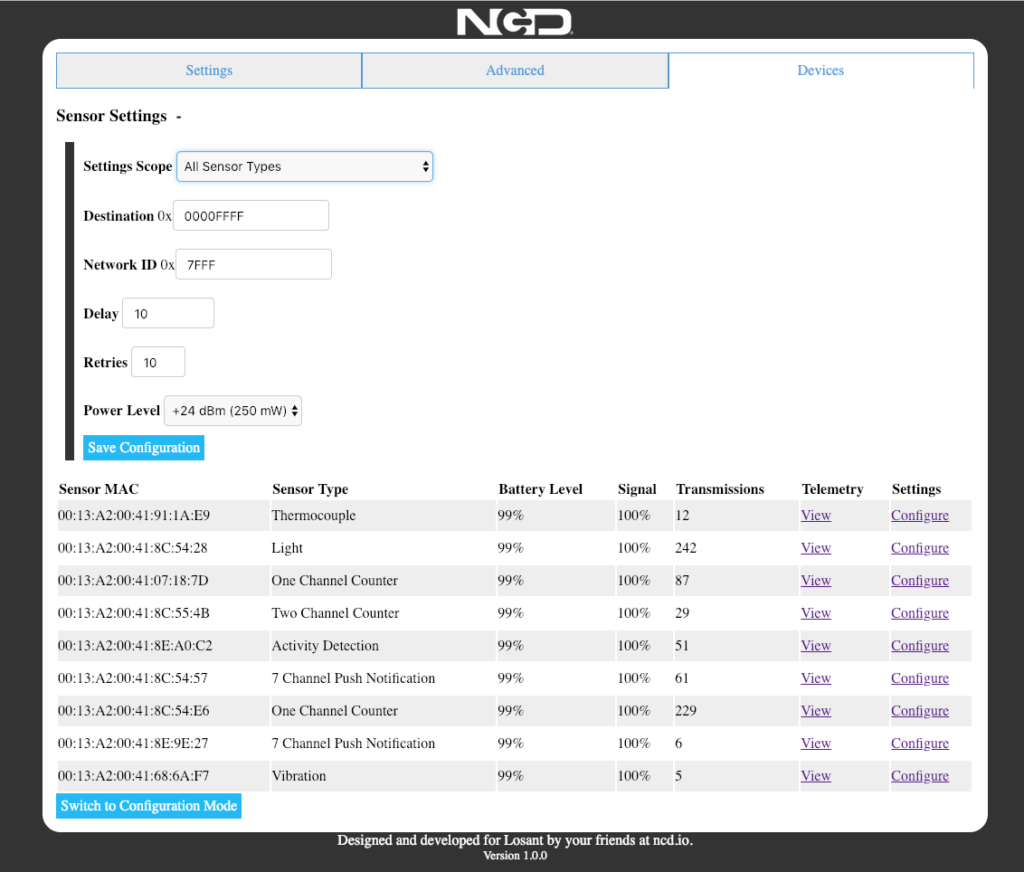Switch to the Settings tab
The width and height of the screenshot is (1024, 872).
pos(208,70)
